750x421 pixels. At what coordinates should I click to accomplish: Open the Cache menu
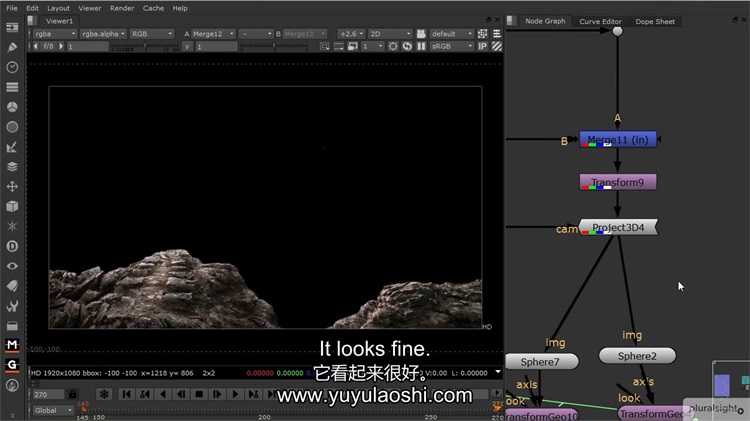(153, 8)
